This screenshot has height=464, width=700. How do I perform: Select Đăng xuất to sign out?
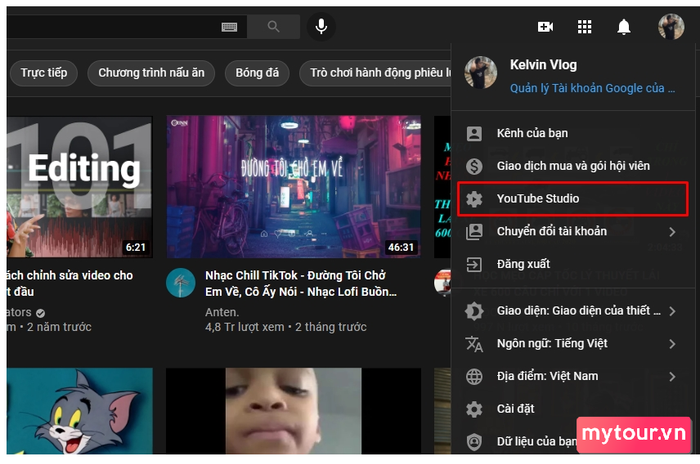pos(572,264)
